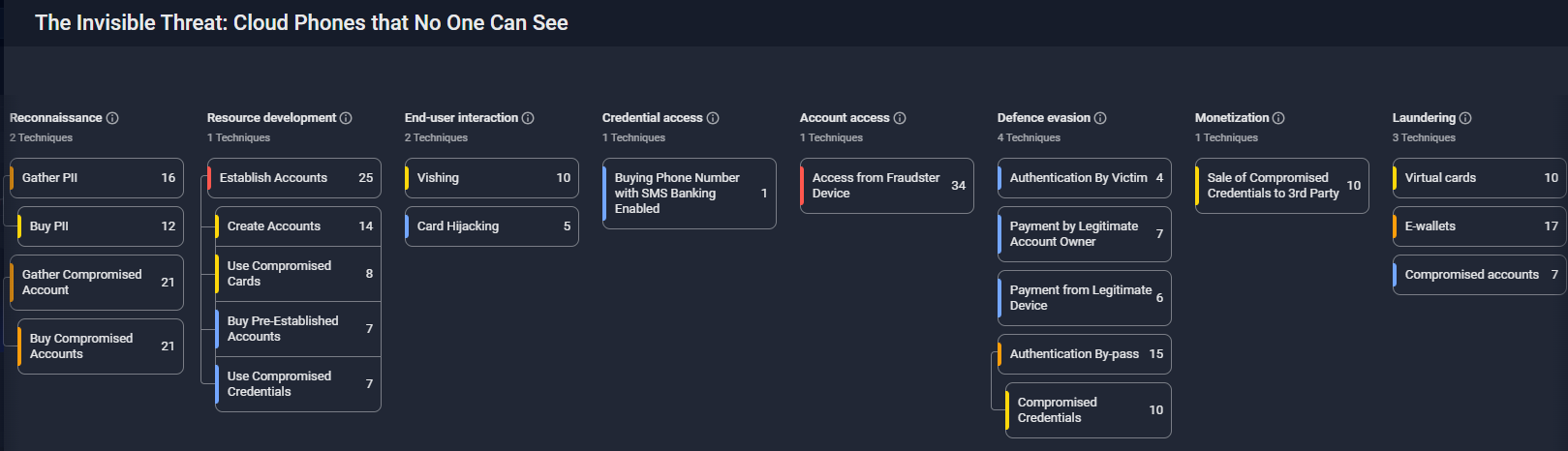Click the info icon beside Reconnaissance

click(x=112, y=118)
